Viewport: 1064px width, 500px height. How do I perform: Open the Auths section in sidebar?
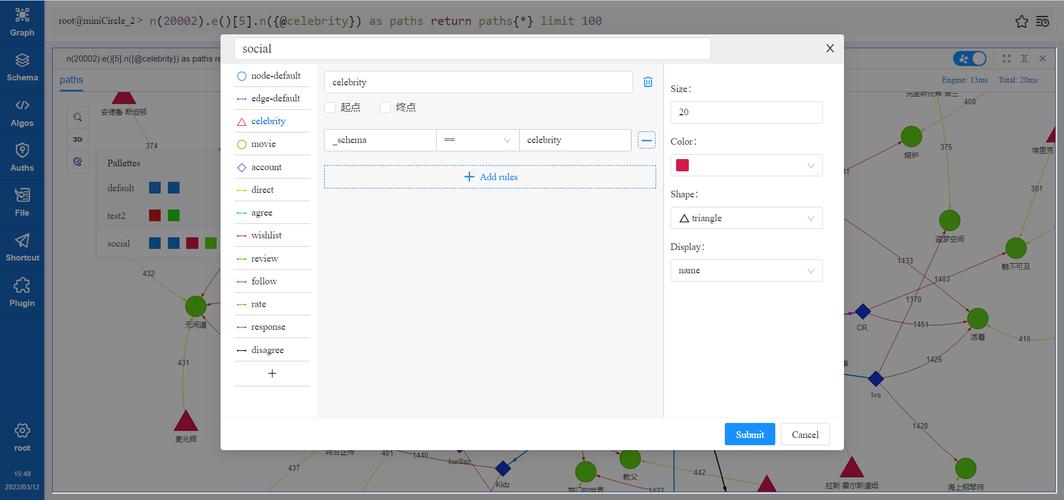tap(22, 157)
